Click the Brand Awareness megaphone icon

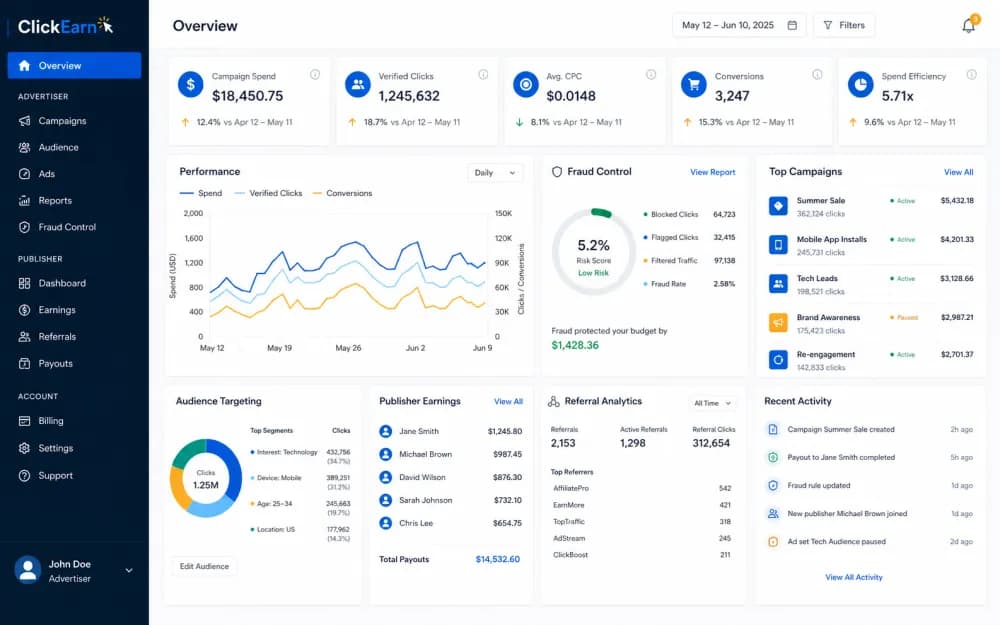[778, 323]
